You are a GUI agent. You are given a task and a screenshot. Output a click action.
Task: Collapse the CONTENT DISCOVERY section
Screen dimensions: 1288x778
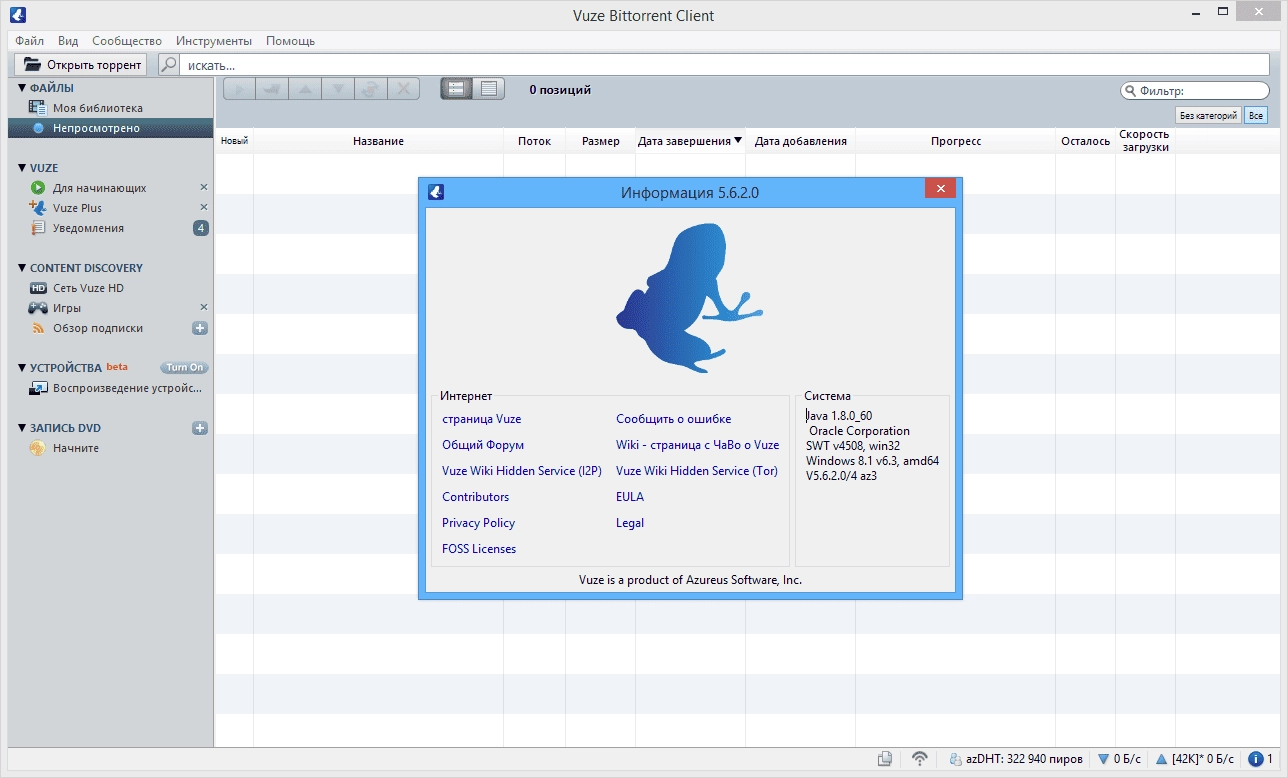click(22, 268)
